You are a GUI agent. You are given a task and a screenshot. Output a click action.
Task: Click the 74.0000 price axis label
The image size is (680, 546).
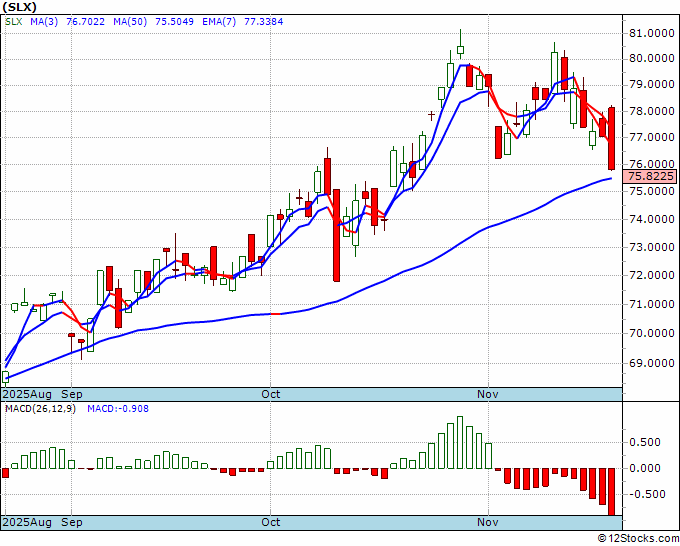(x=651, y=219)
